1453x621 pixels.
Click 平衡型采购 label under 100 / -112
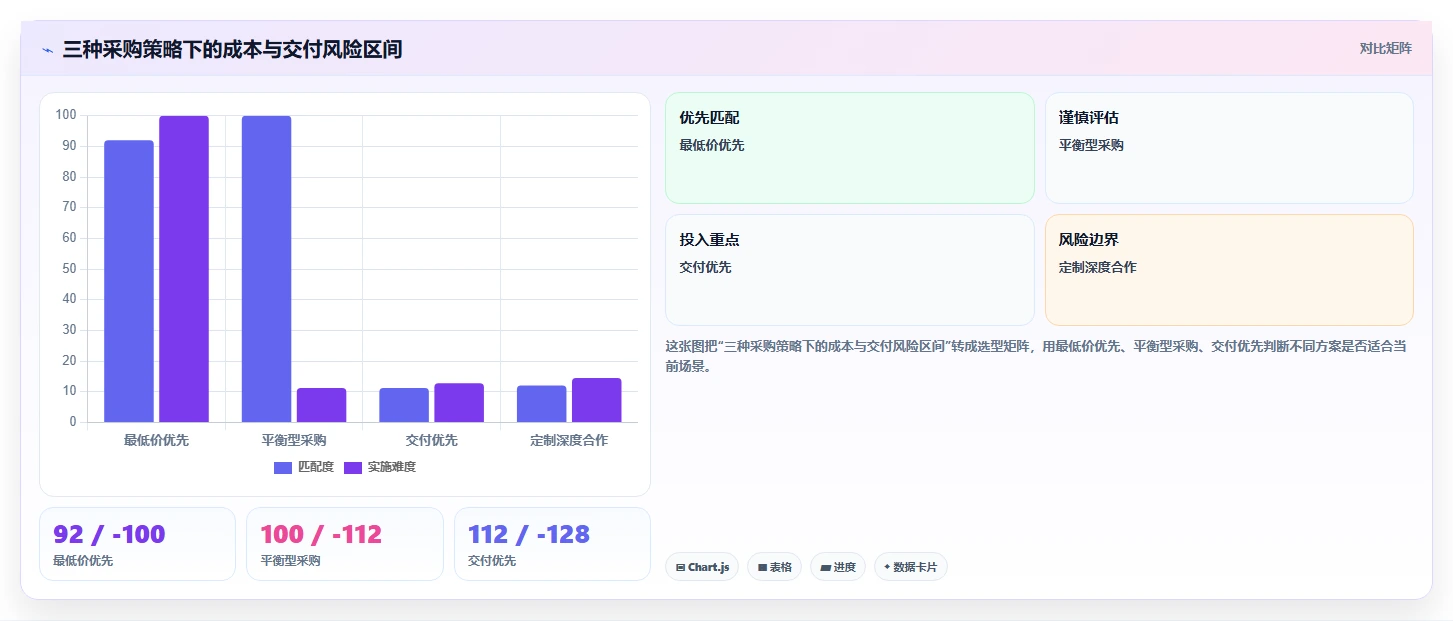(x=291, y=561)
